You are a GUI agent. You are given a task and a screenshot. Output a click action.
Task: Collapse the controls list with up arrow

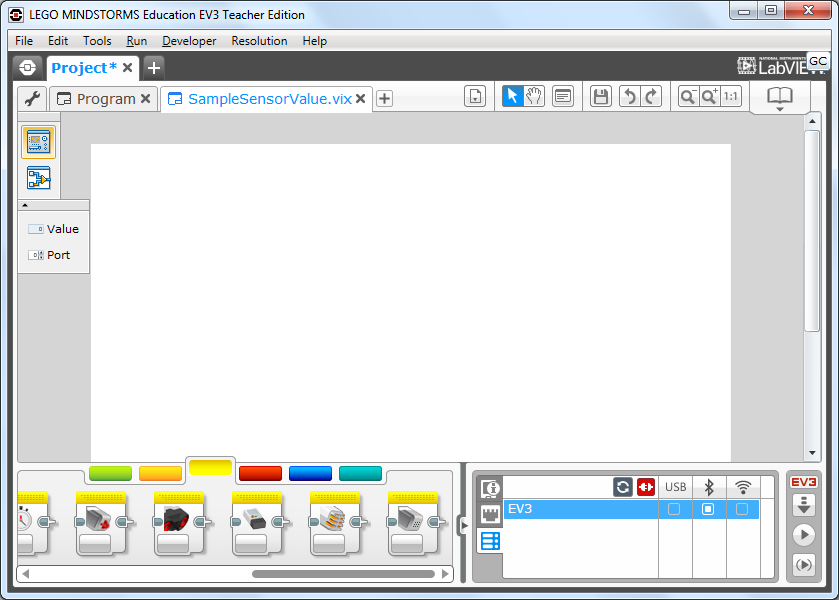(25, 205)
